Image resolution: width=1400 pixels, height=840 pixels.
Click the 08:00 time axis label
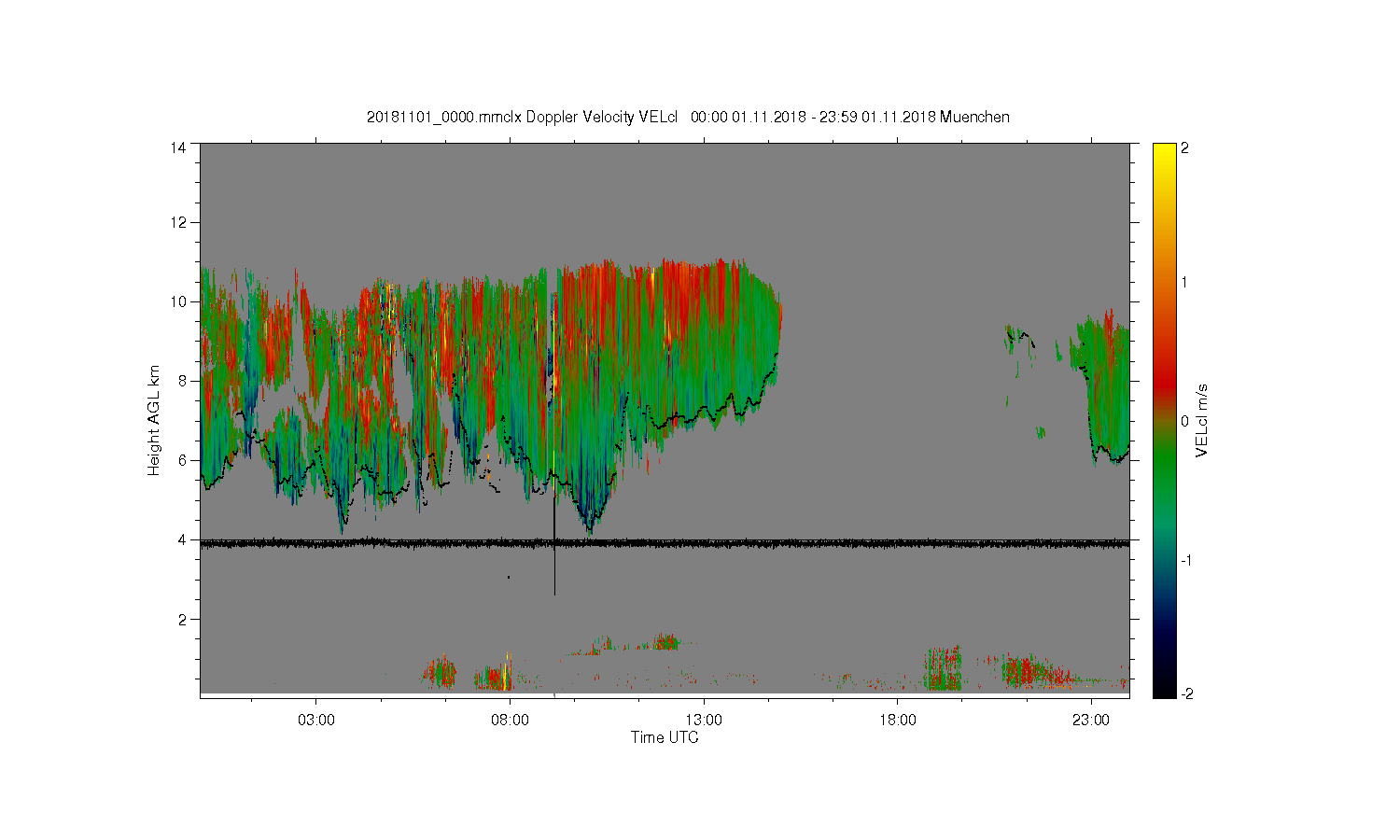point(510,720)
